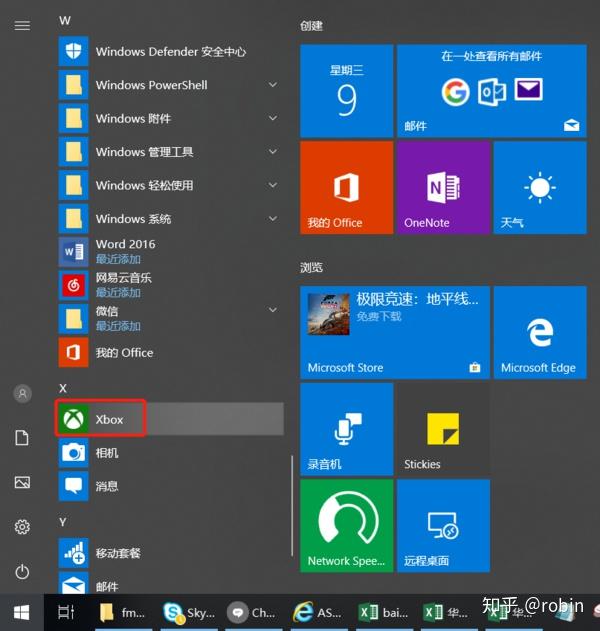
Task: Open the Network Speed tile
Action: coord(346,524)
